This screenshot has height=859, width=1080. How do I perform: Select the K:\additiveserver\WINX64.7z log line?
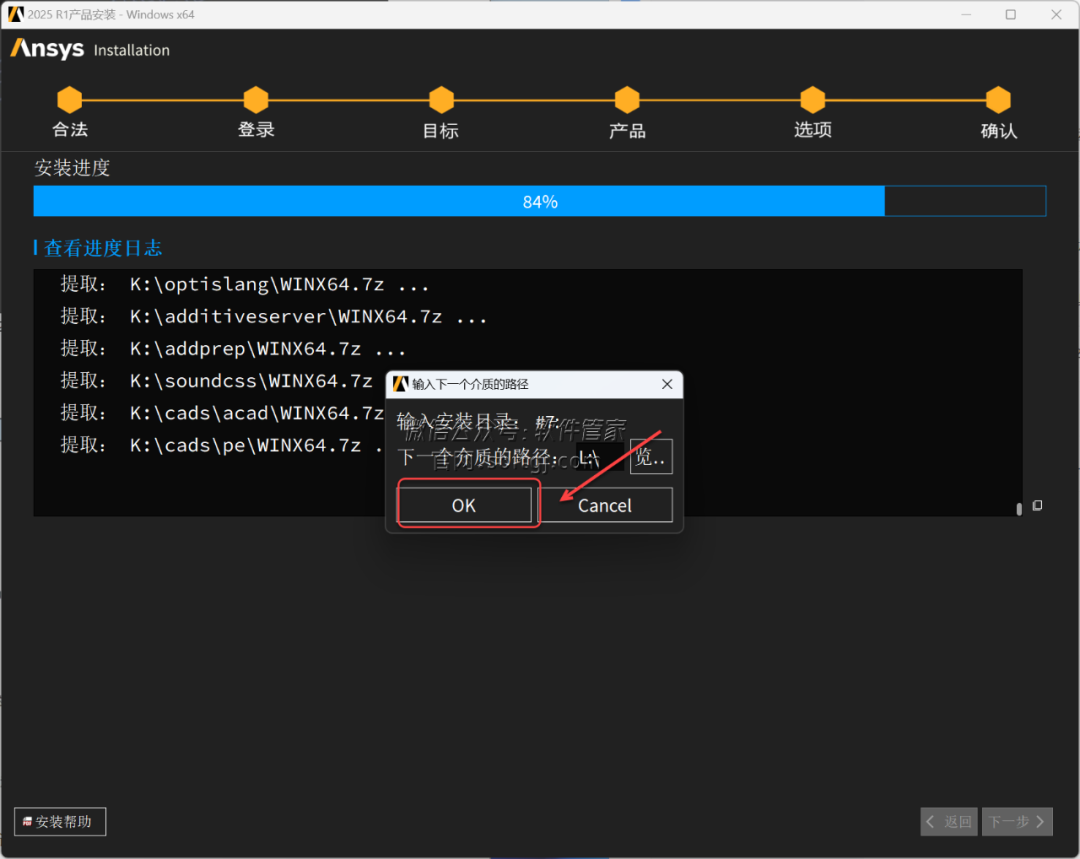pos(273,316)
